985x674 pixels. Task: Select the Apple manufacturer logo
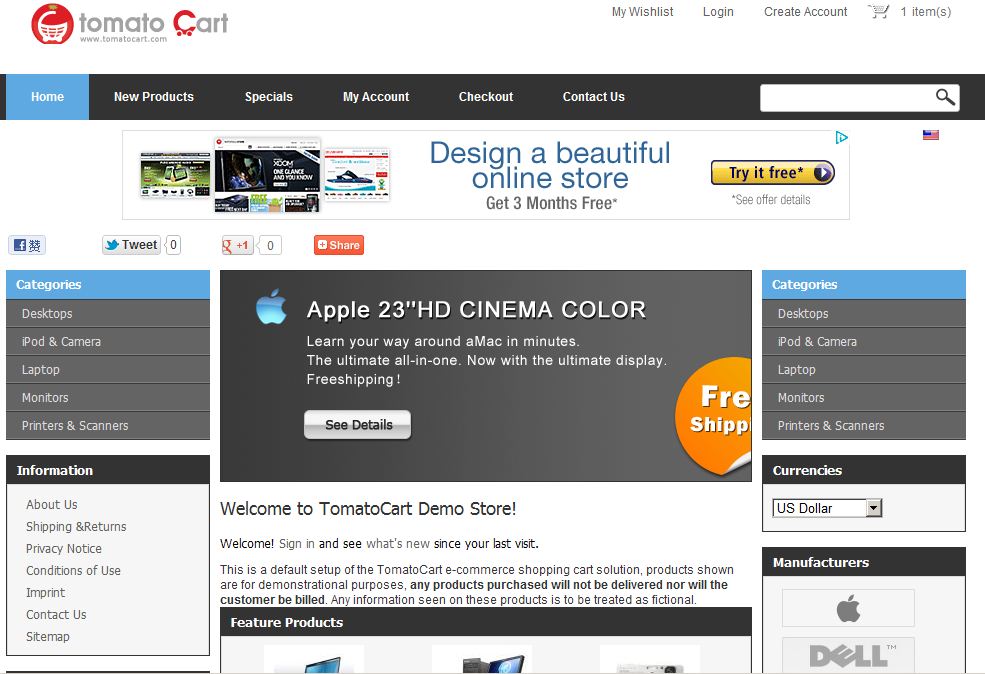(x=848, y=608)
